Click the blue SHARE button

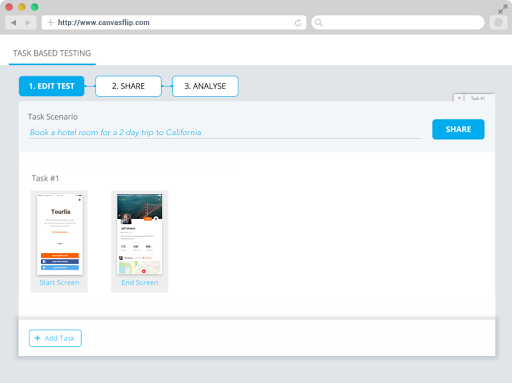point(458,129)
